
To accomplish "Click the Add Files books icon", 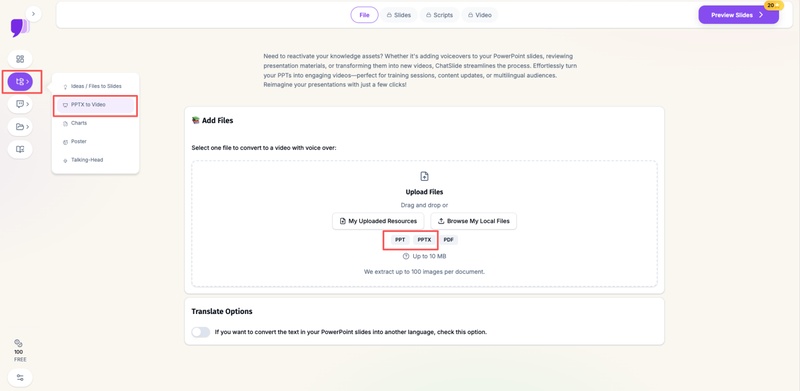I will click(x=195, y=120).
